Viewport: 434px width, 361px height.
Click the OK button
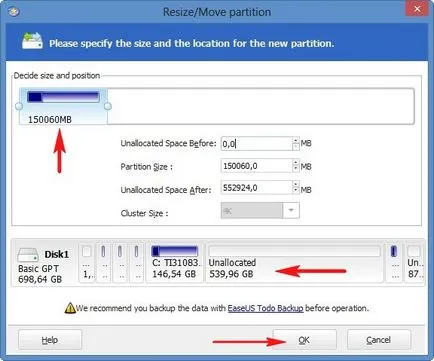click(304, 340)
